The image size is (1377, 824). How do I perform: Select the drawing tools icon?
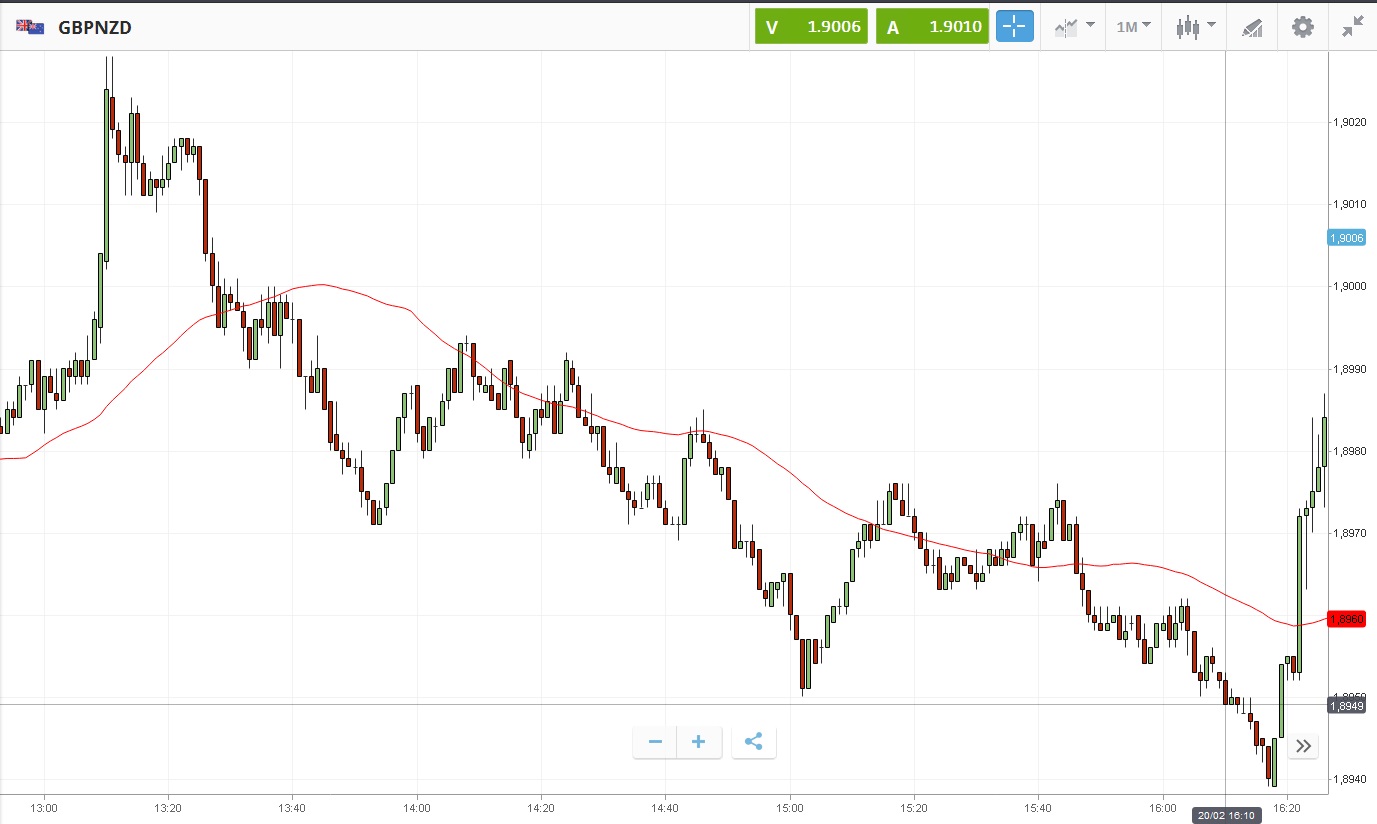[1252, 27]
